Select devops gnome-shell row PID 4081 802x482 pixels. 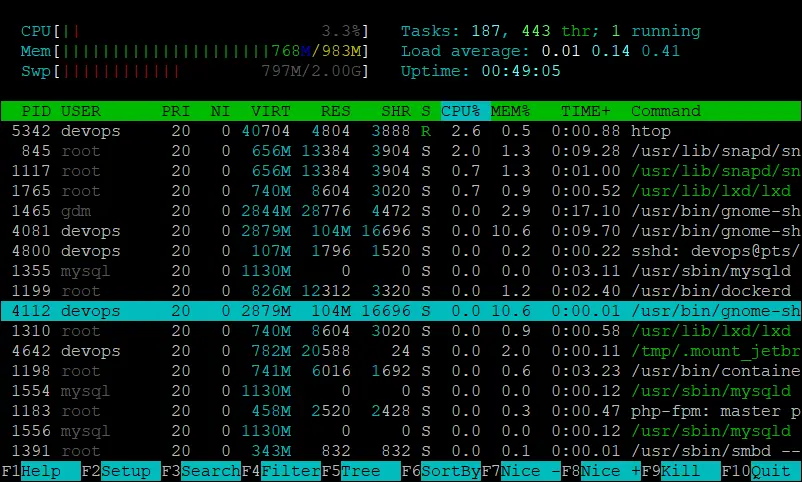coord(401,231)
